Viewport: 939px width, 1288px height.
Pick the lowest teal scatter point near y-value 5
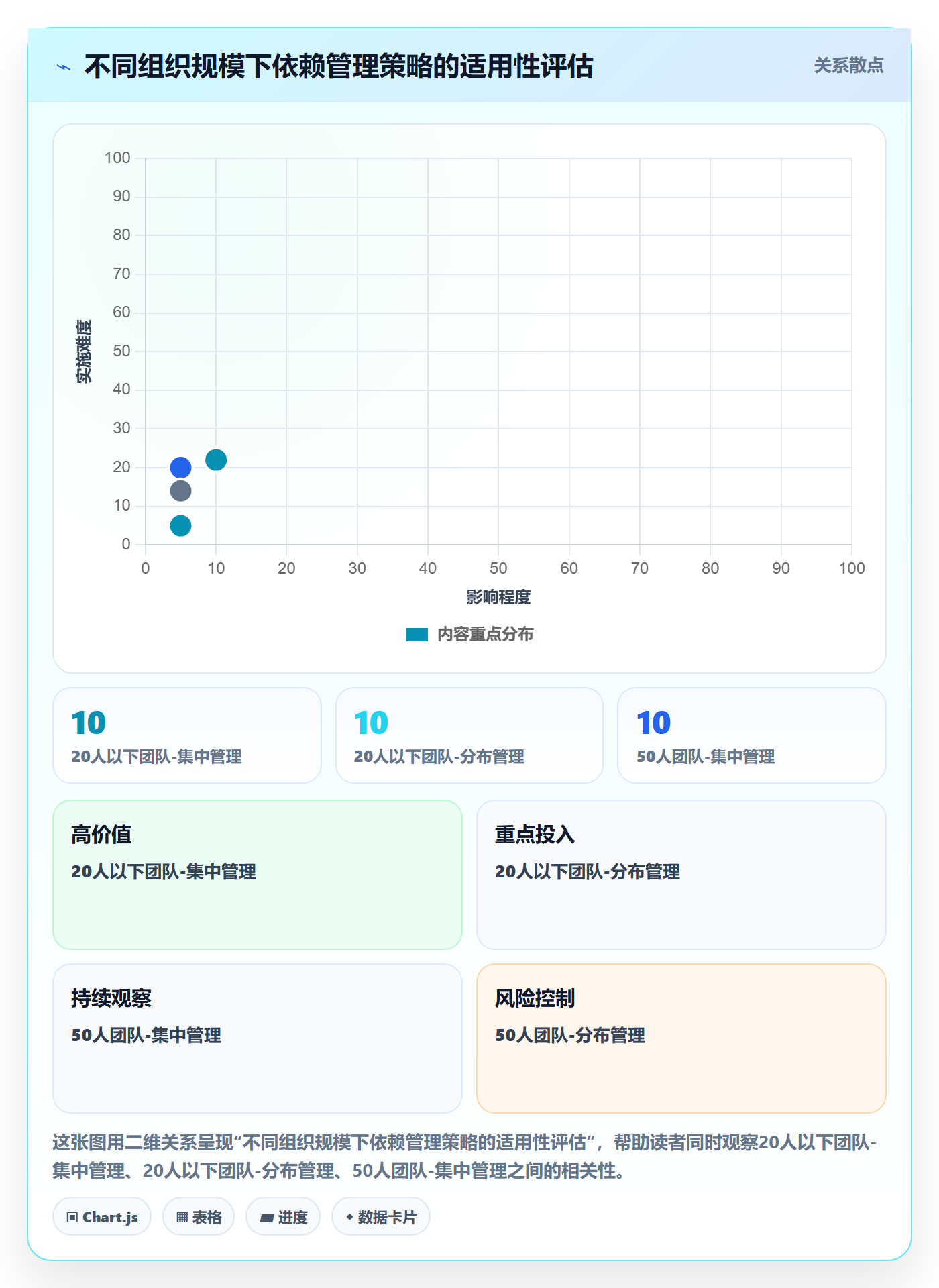click(180, 526)
